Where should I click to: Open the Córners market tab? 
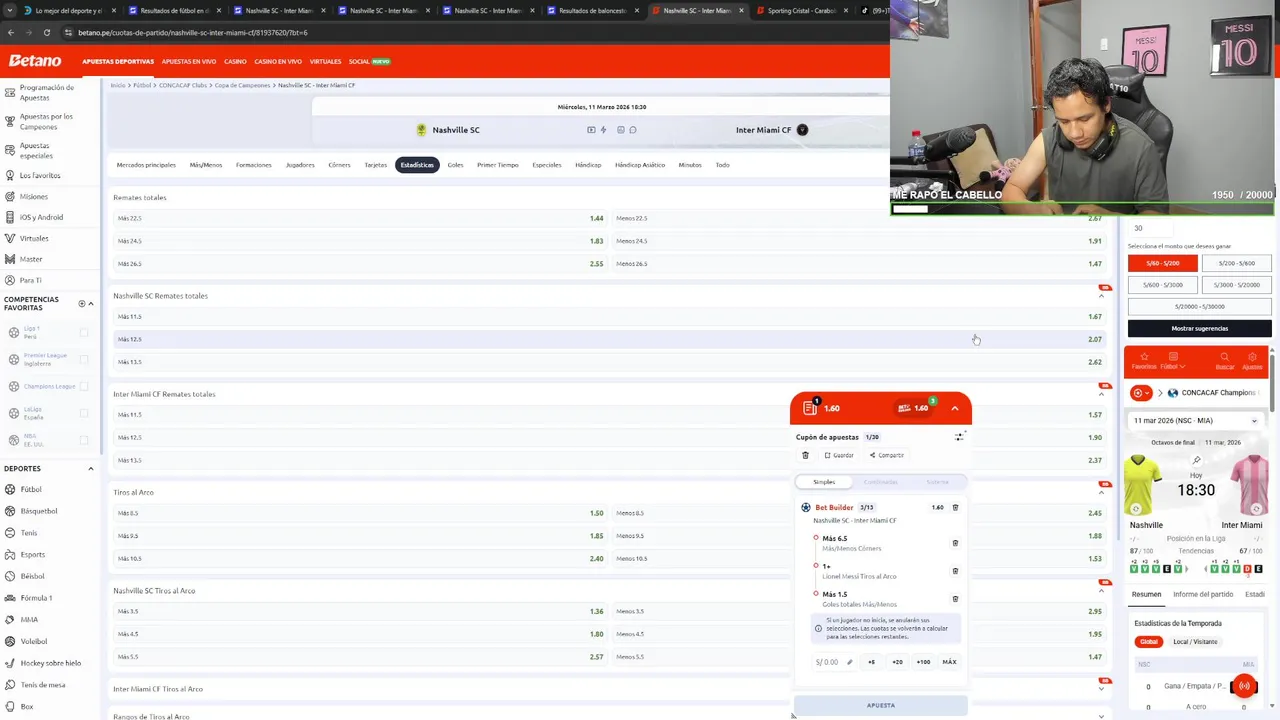click(339, 165)
